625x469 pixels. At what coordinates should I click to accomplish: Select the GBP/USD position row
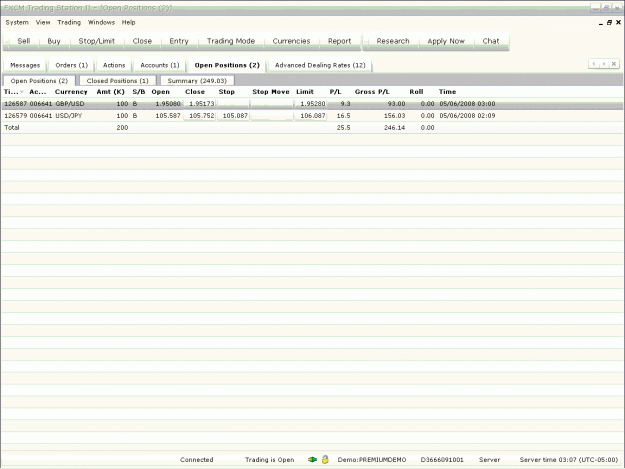(x=312, y=104)
